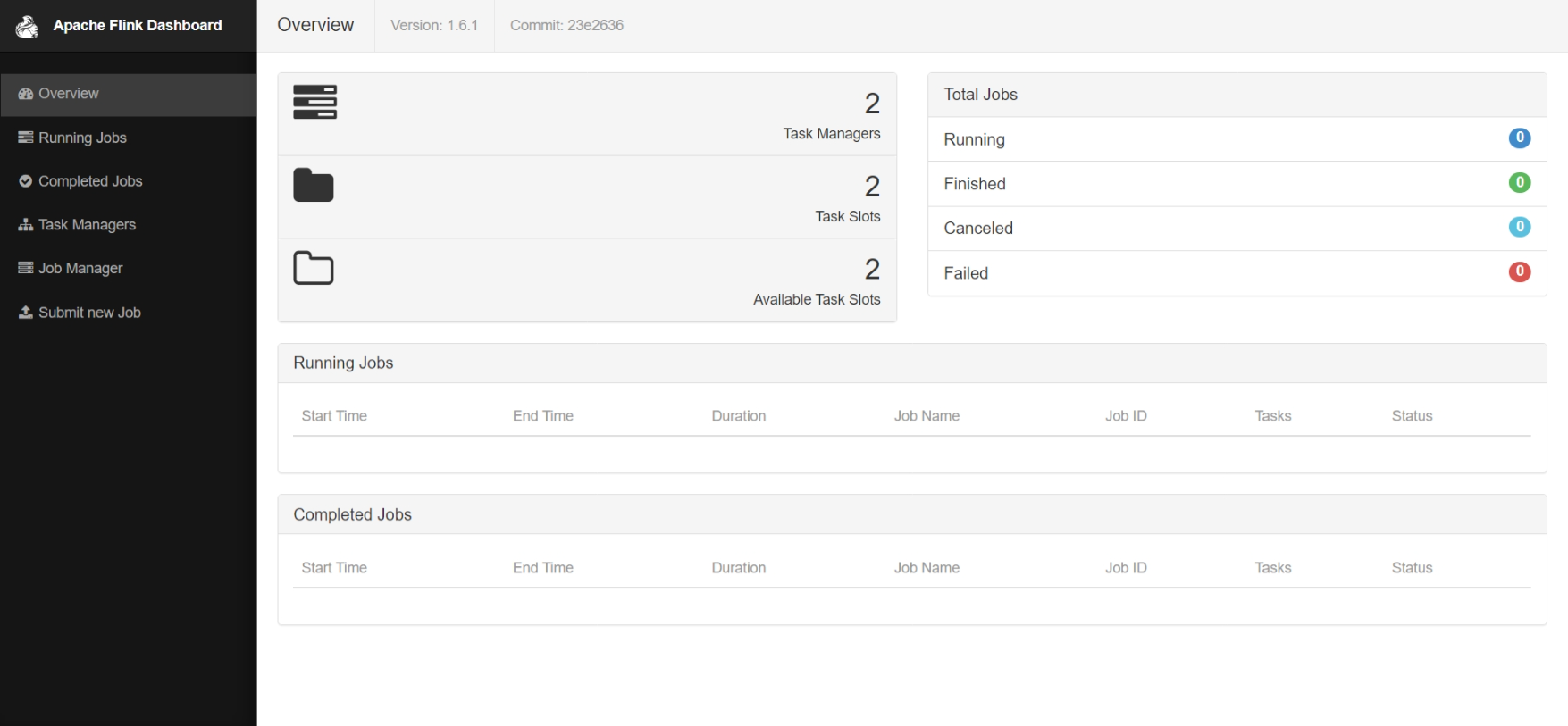Click Duration header in Running Jobs table
The width and height of the screenshot is (1568, 726).
point(738,416)
